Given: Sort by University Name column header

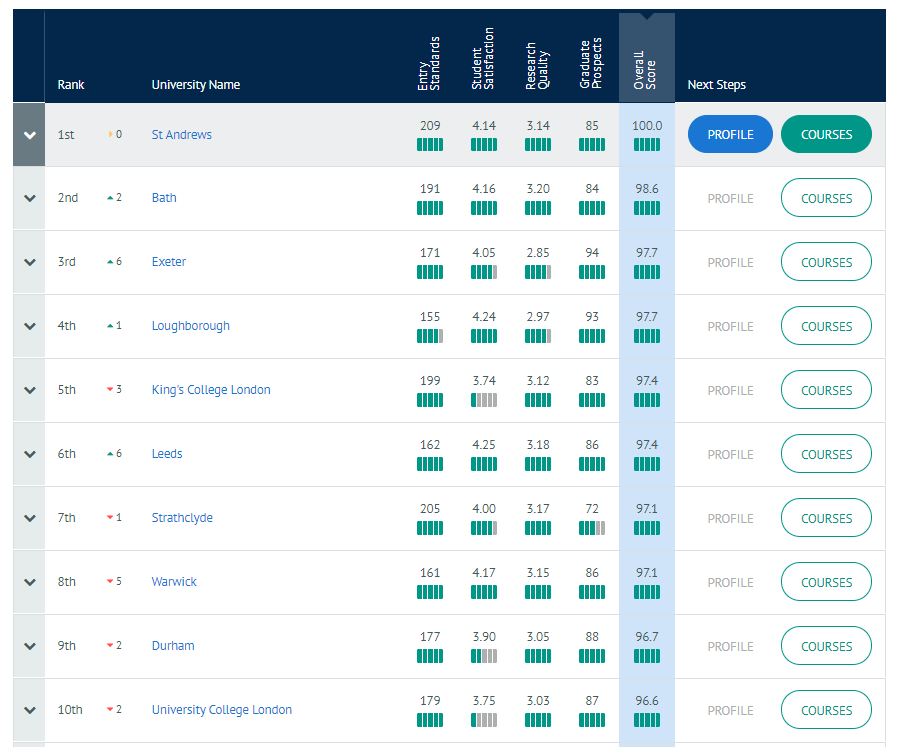Looking at the screenshot, I should 195,85.
